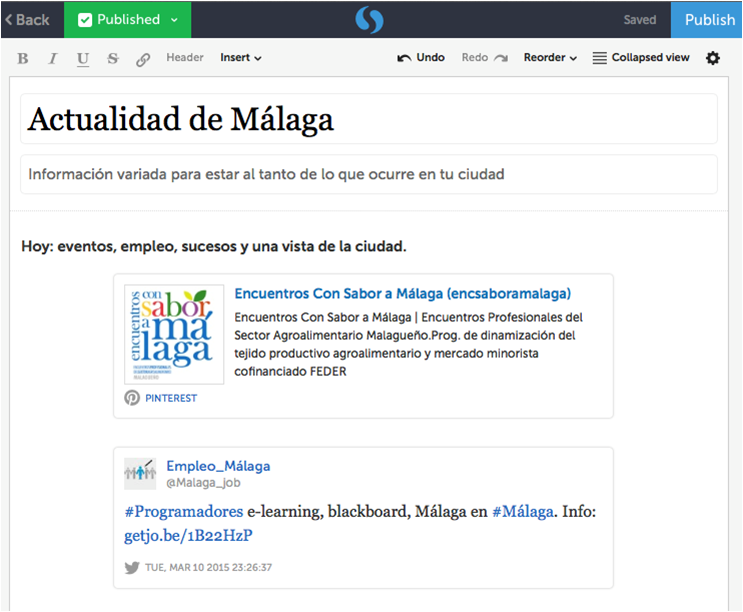Apply Header style to text
This screenshot has width=743, height=612.
pyautogui.click(x=185, y=57)
